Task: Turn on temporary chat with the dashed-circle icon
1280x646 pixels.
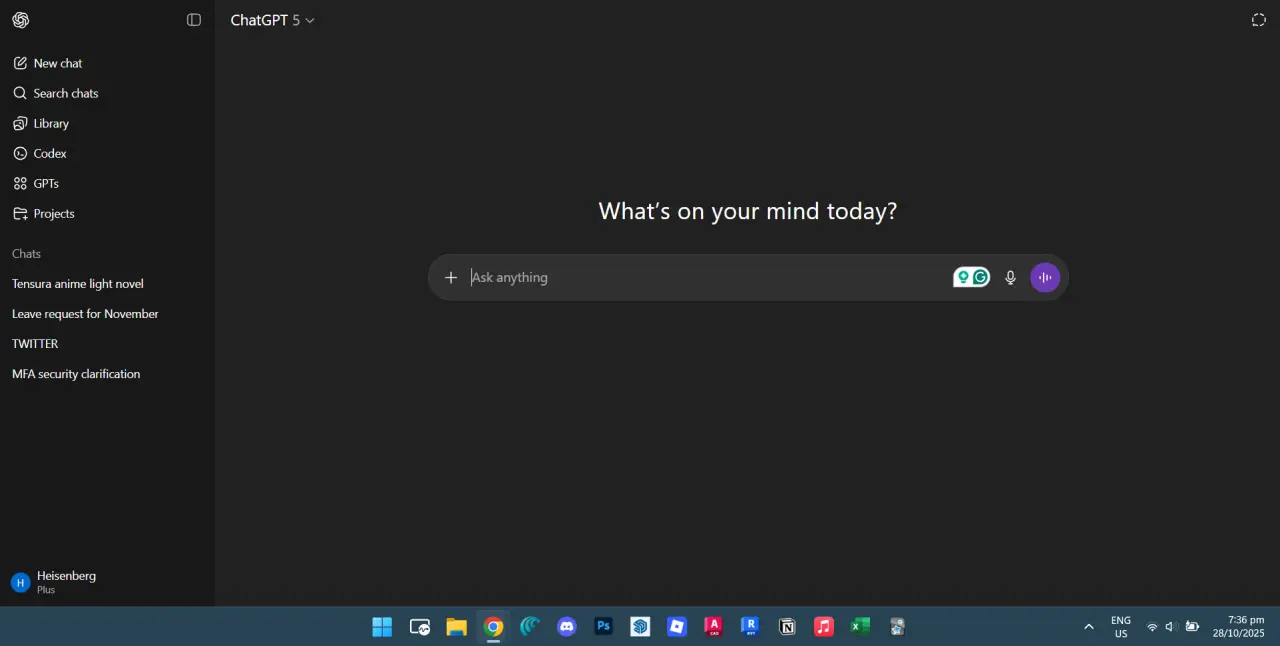Action: (x=1258, y=20)
